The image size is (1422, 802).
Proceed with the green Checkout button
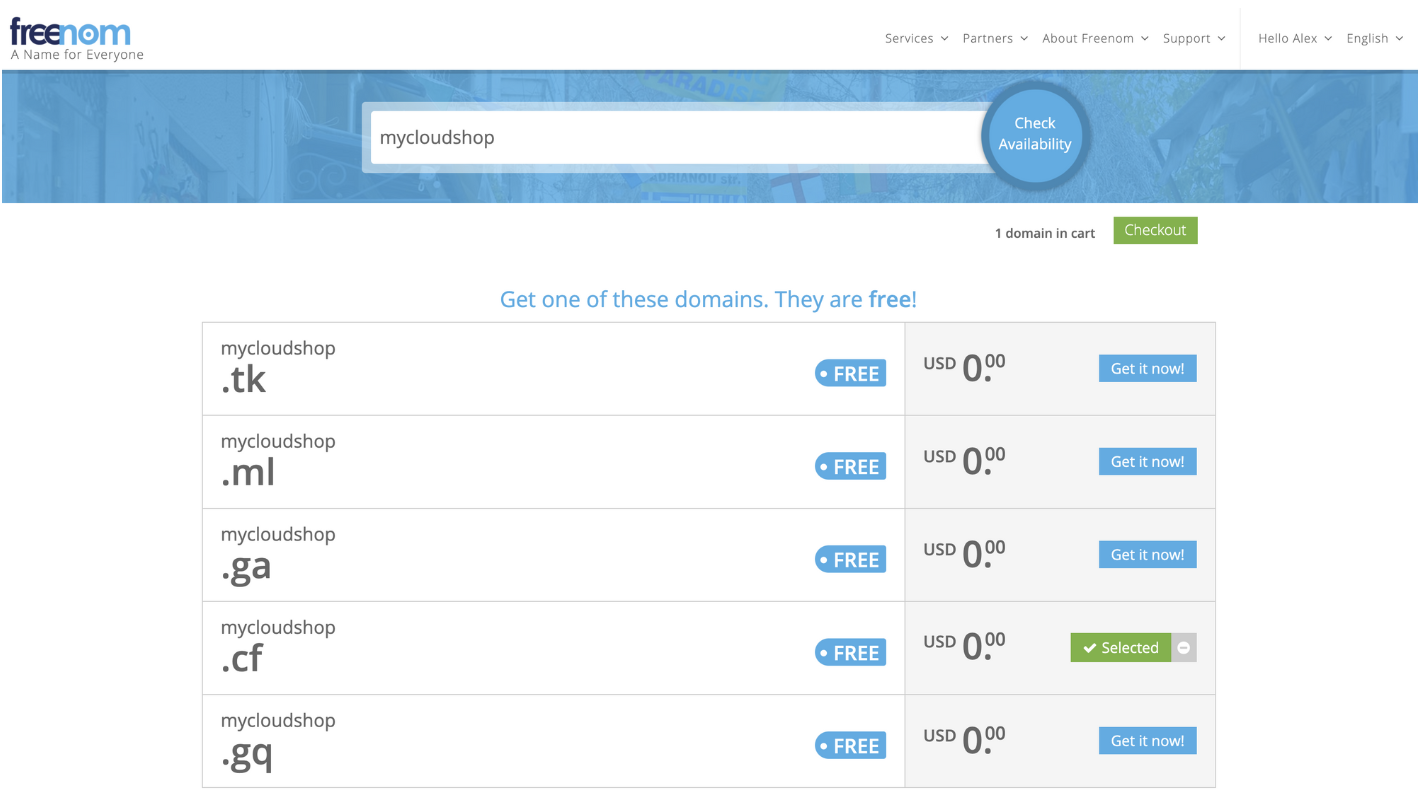point(1155,230)
